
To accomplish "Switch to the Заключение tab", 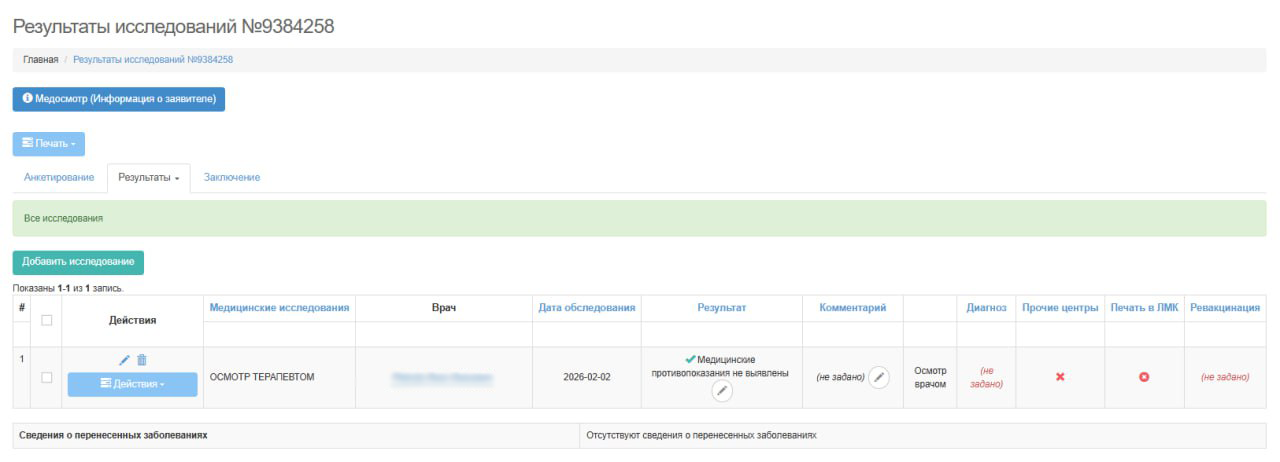I will tap(232, 177).
